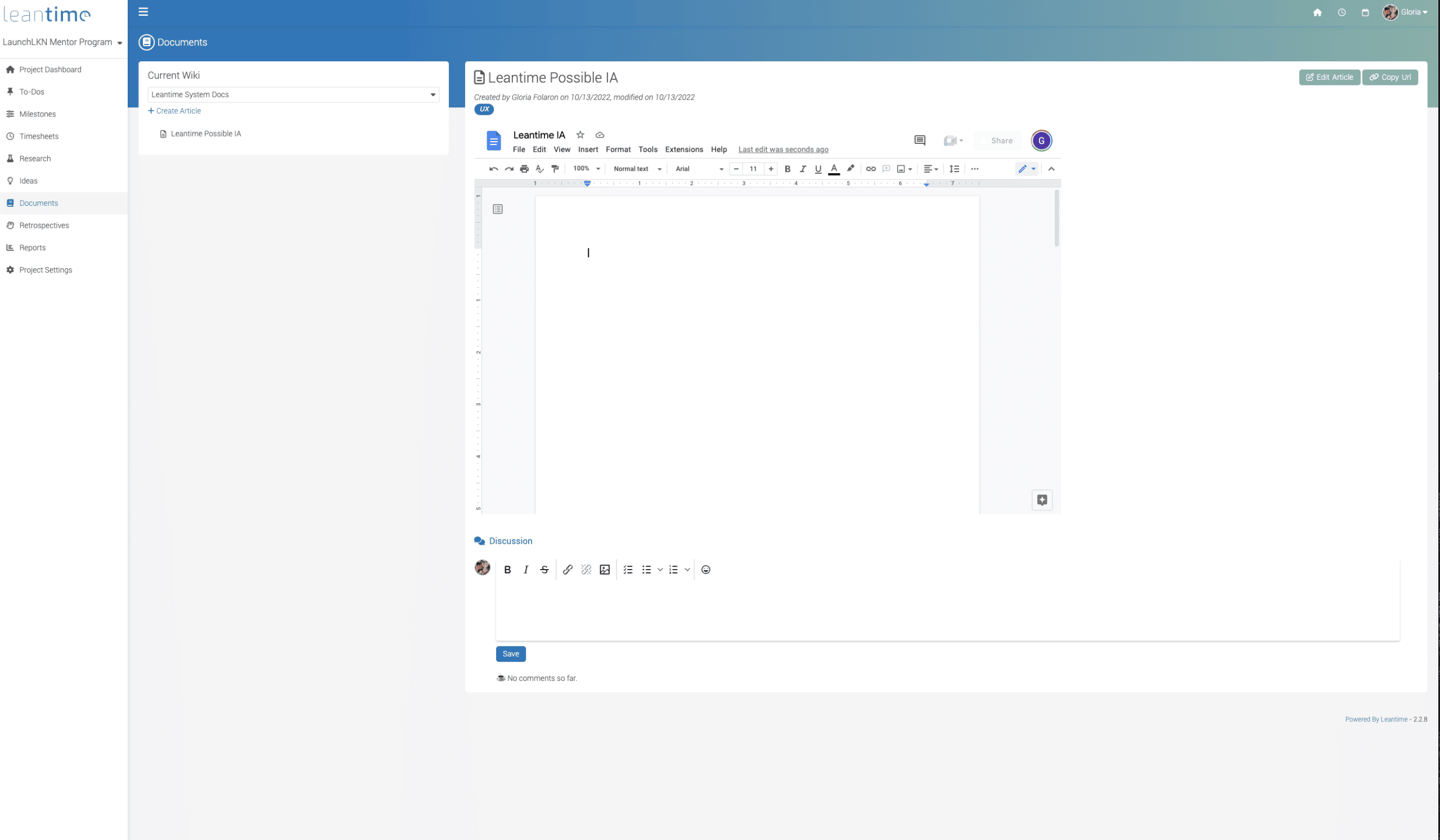
Task: Insert emoji in Discussion editor
Action: coord(706,570)
